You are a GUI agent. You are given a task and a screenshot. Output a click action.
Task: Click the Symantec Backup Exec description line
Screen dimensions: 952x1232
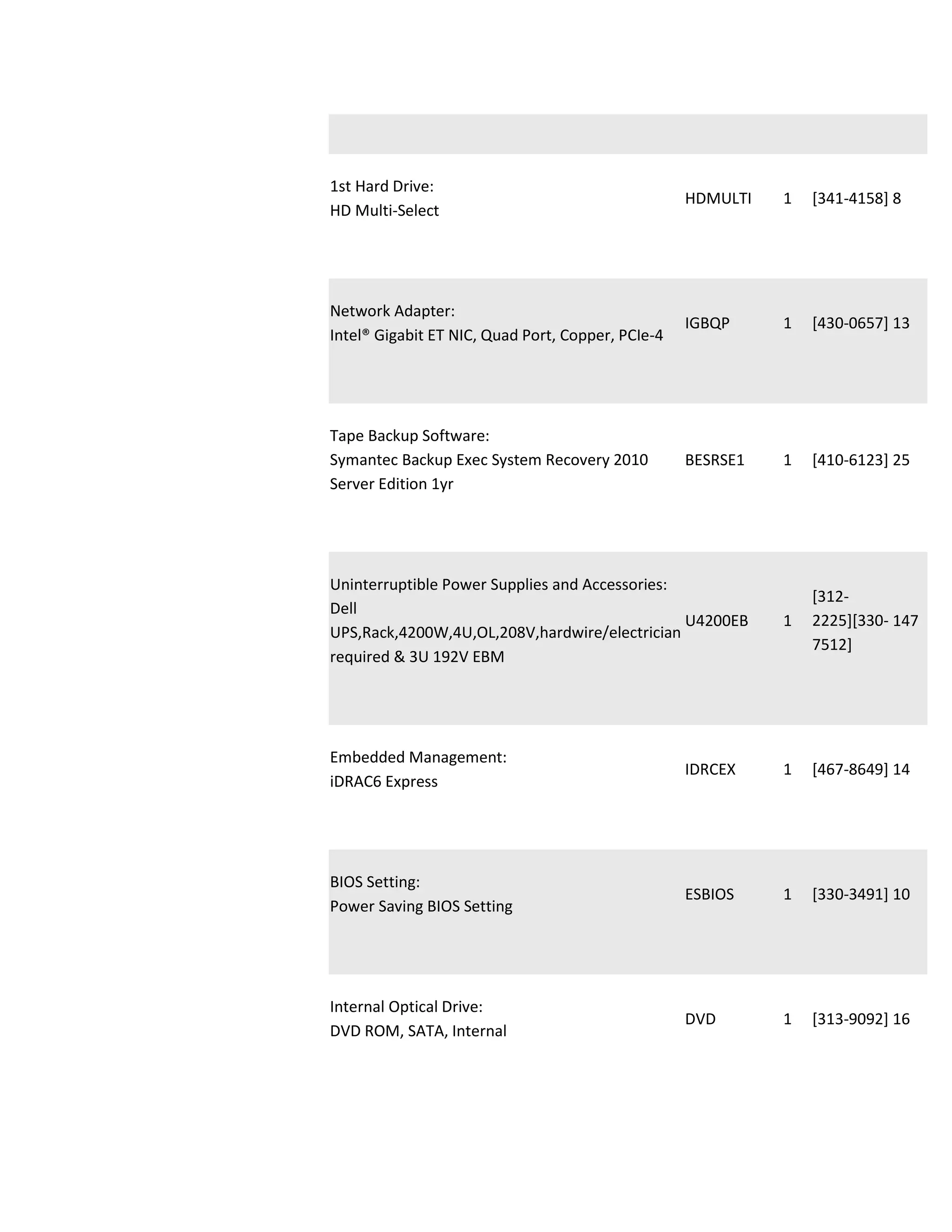tap(489, 460)
